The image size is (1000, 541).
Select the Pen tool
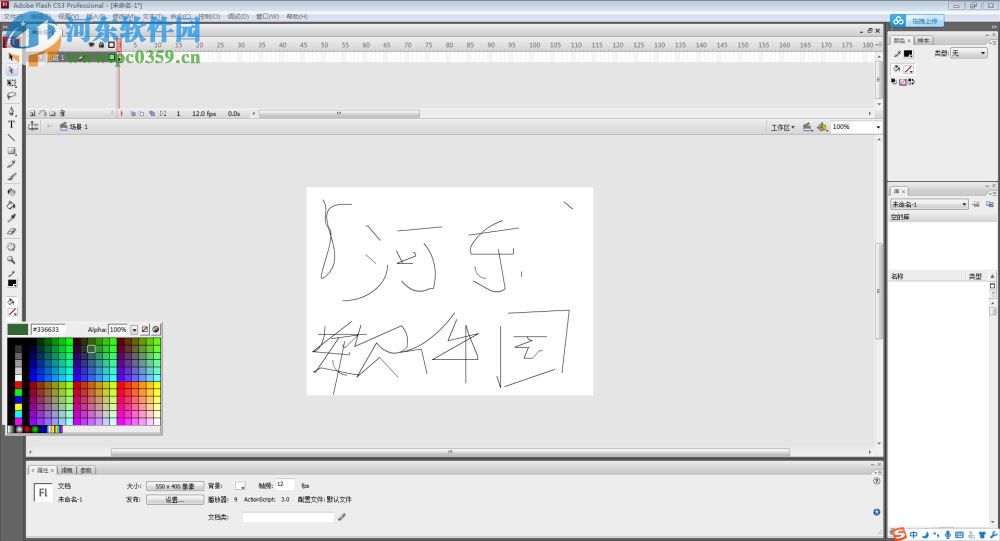(x=11, y=111)
